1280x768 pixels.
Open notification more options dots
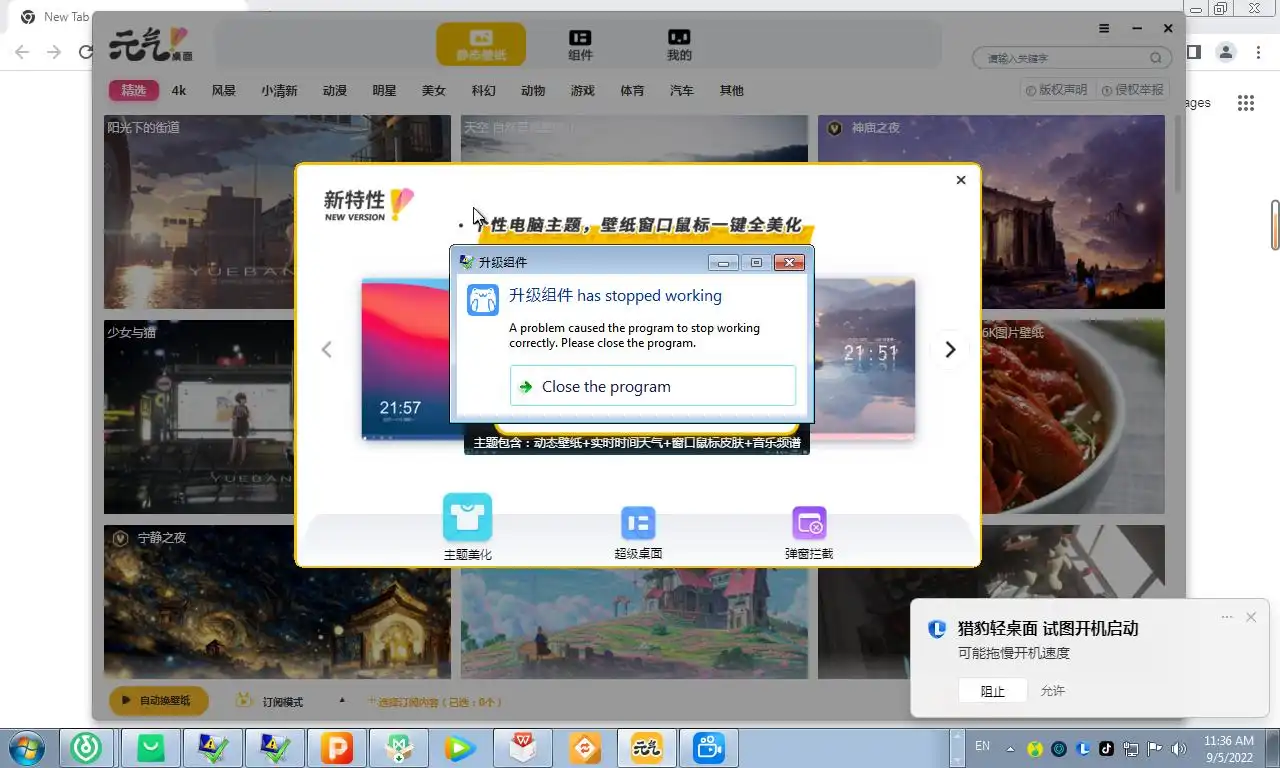coord(1227,617)
